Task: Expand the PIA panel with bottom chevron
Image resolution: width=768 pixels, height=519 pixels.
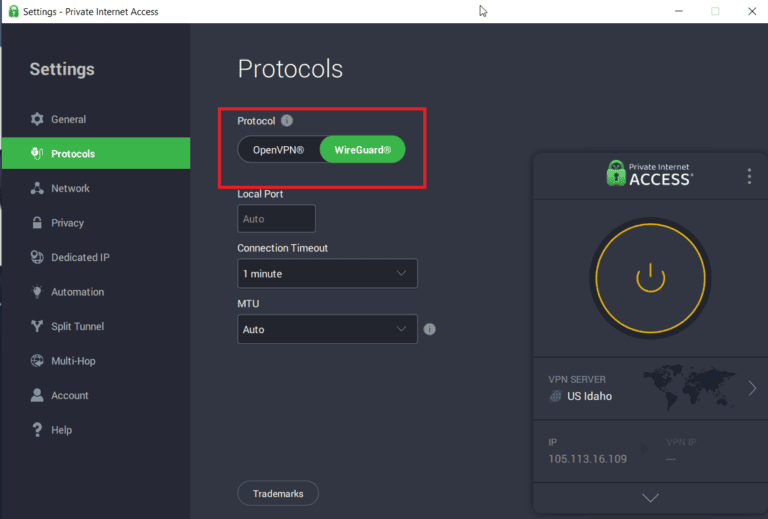Action: click(650, 497)
